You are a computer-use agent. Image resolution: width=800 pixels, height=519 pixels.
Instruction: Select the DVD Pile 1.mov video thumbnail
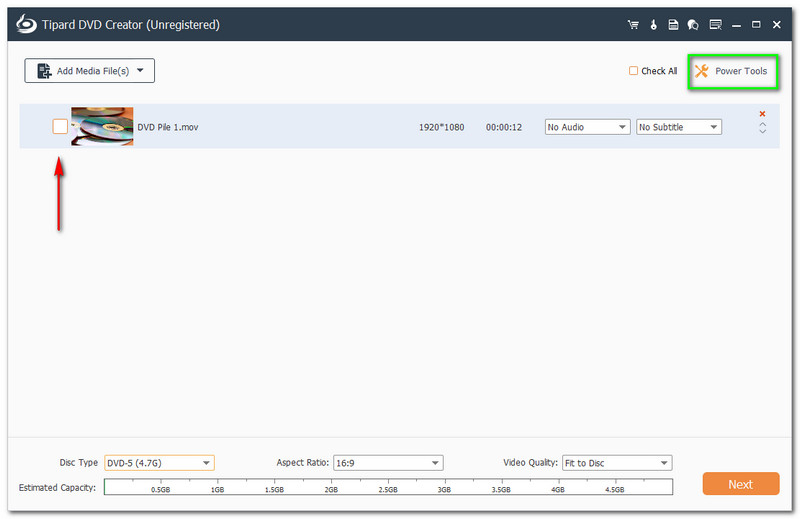[102, 127]
